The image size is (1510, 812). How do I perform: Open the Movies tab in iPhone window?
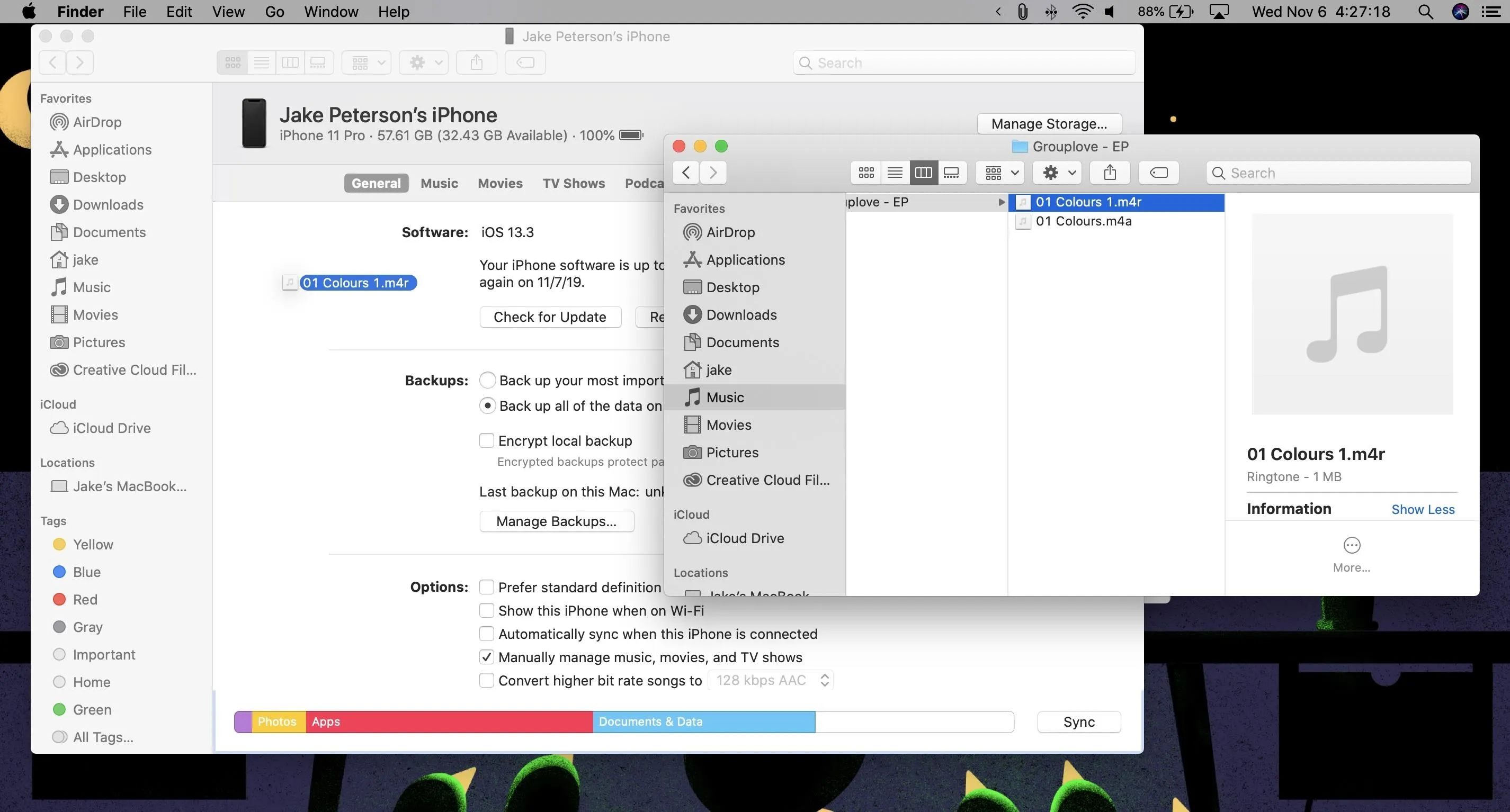pos(500,183)
